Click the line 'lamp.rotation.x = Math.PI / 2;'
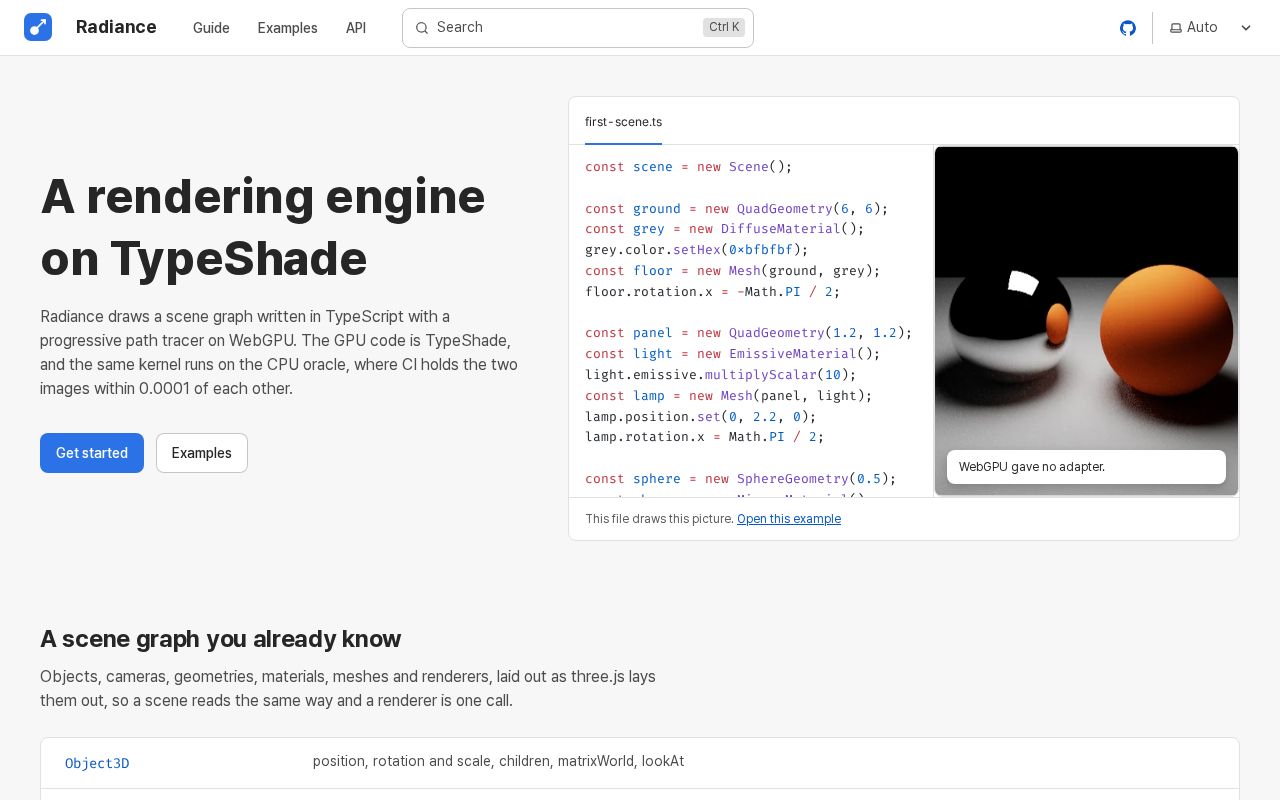Viewport: 1280px width, 800px height. (x=705, y=437)
